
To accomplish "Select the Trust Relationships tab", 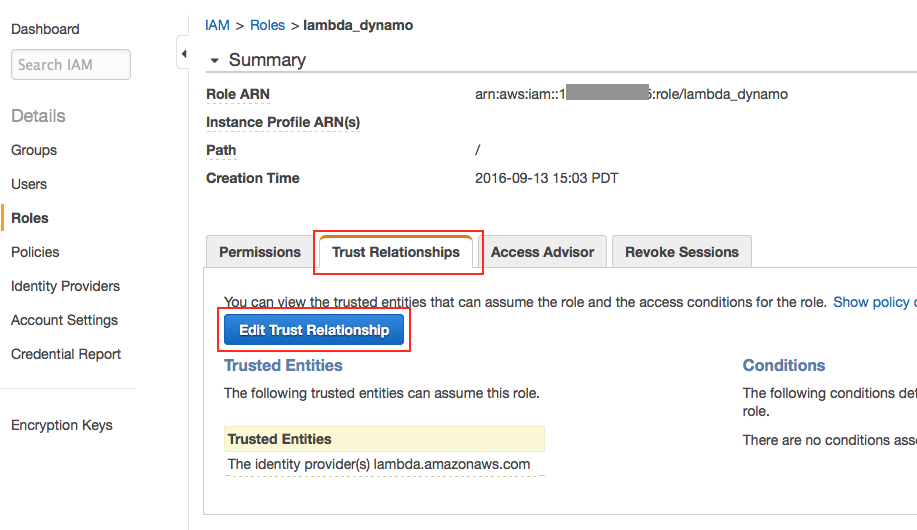I will pyautogui.click(x=396, y=252).
